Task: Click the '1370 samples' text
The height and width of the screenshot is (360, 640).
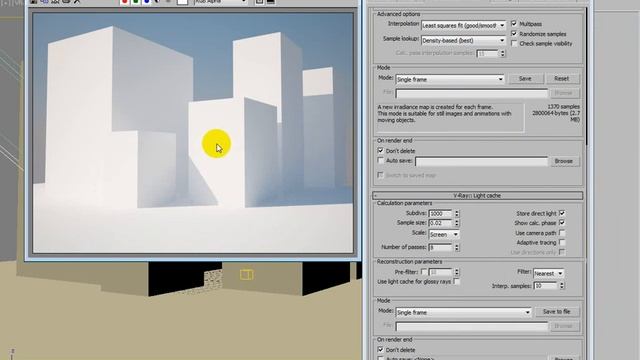Action: (x=563, y=107)
